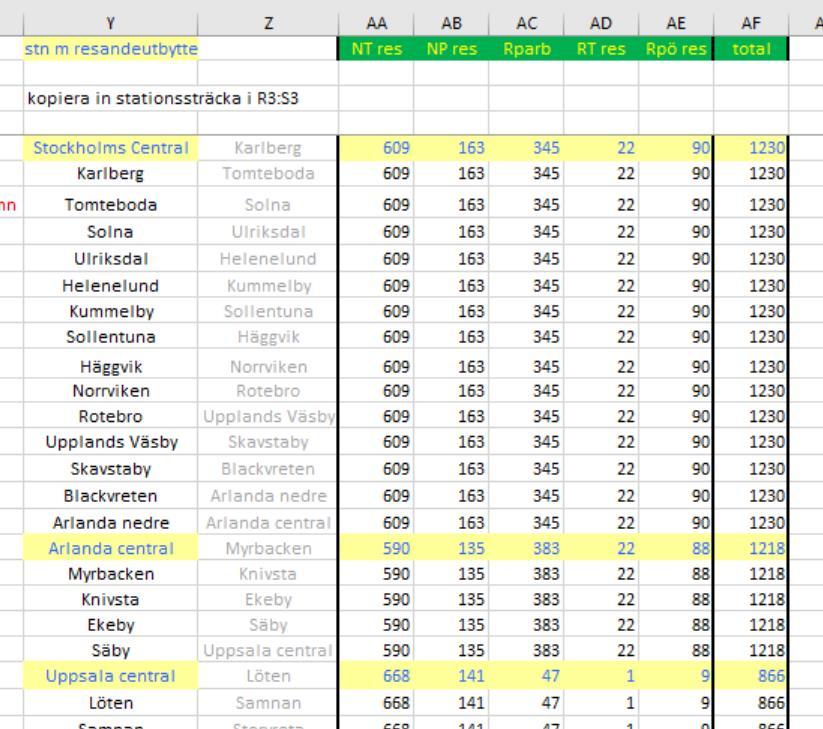Click value 590 in highlighted Arlanda central row
The width and height of the screenshot is (823, 729).
pyautogui.click(x=376, y=548)
